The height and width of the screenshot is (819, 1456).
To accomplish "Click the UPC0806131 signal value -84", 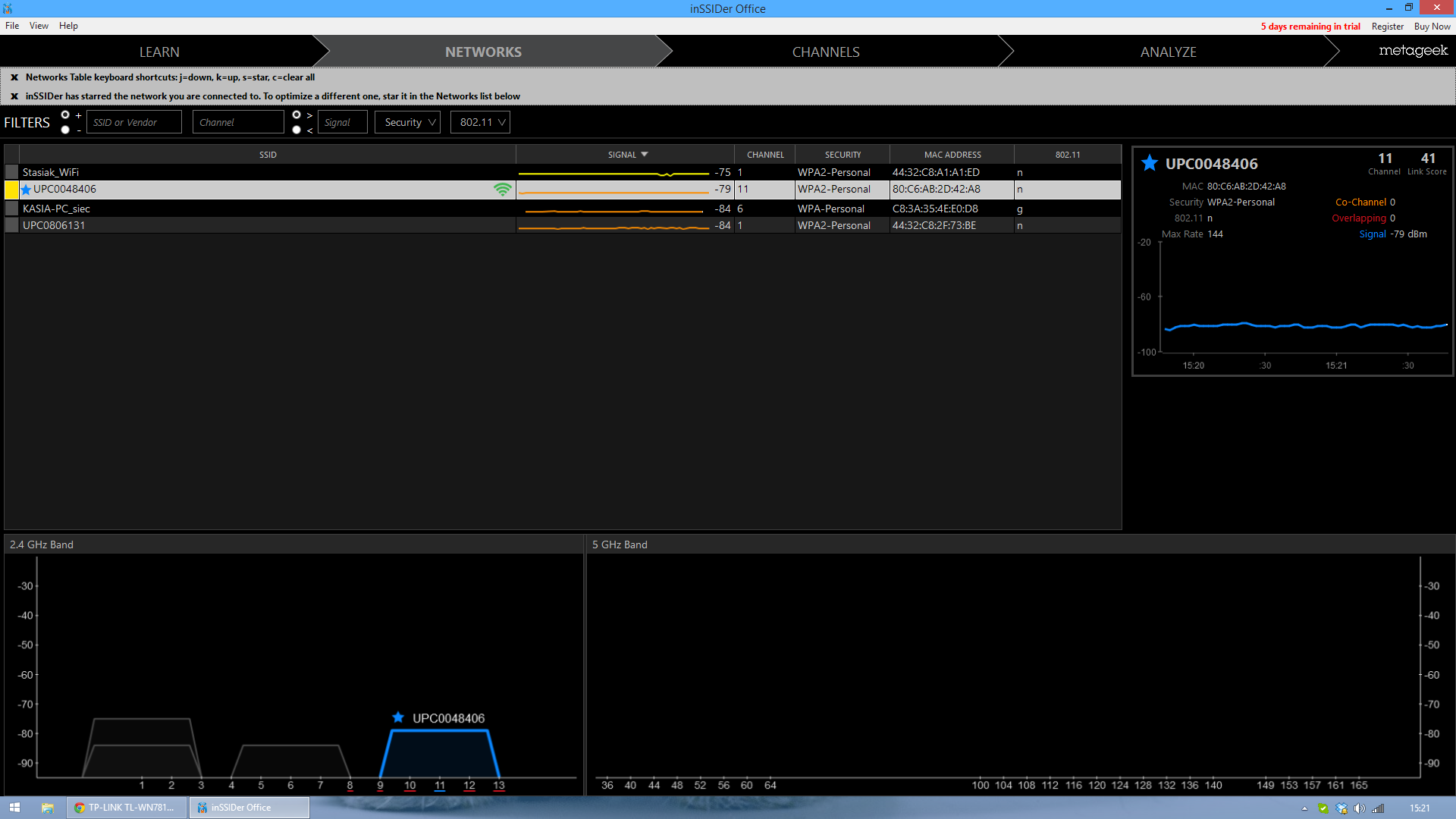I will click(723, 225).
